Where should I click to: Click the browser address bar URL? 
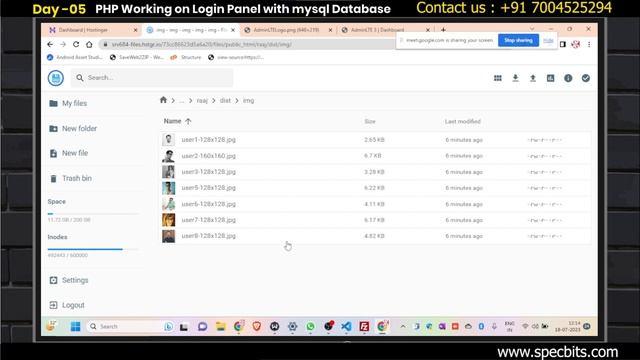tap(202, 44)
